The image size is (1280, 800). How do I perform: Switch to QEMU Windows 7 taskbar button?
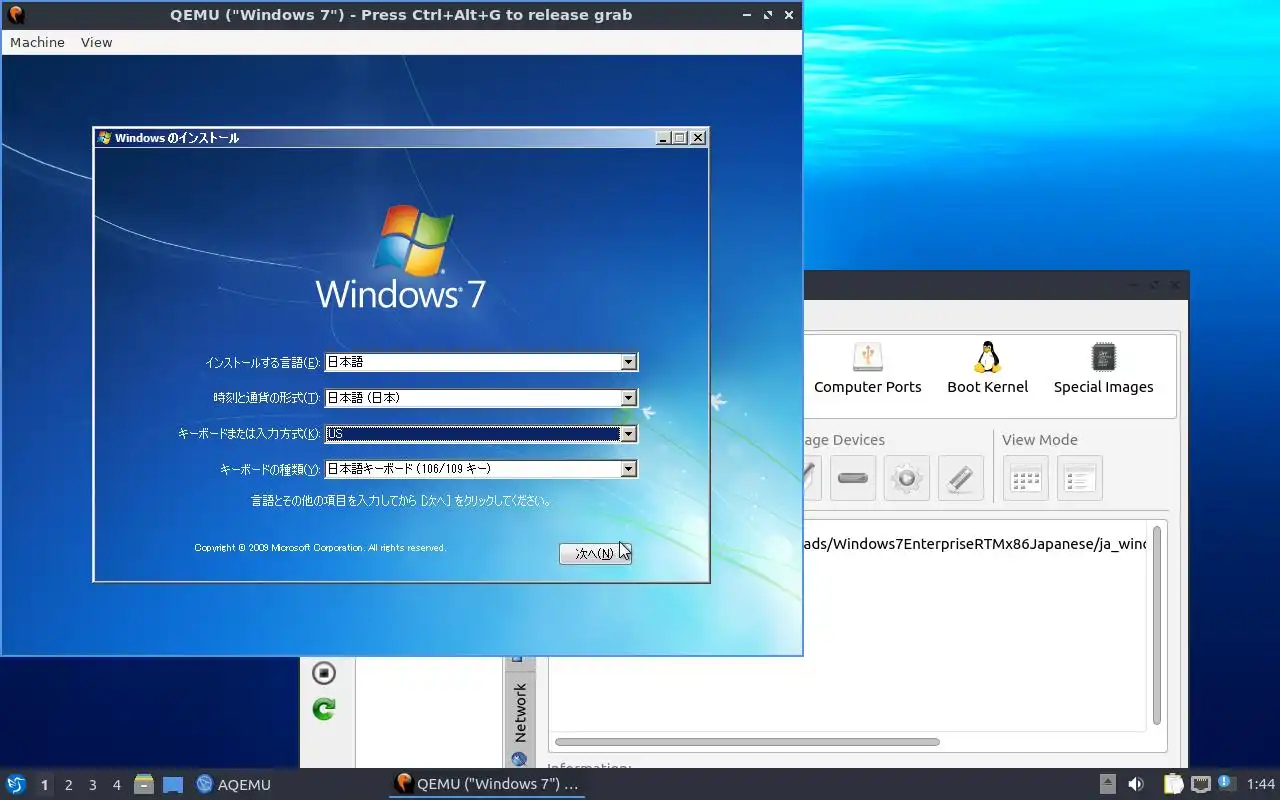tap(487, 785)
